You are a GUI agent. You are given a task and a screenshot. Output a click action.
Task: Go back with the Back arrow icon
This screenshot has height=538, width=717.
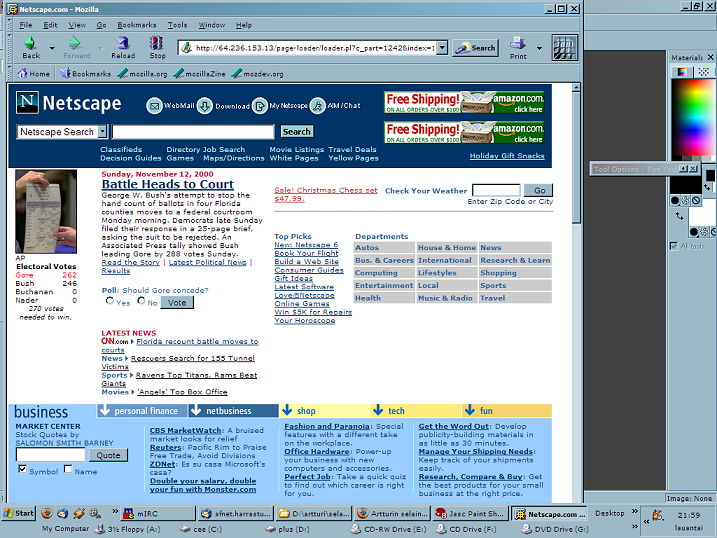30,43
